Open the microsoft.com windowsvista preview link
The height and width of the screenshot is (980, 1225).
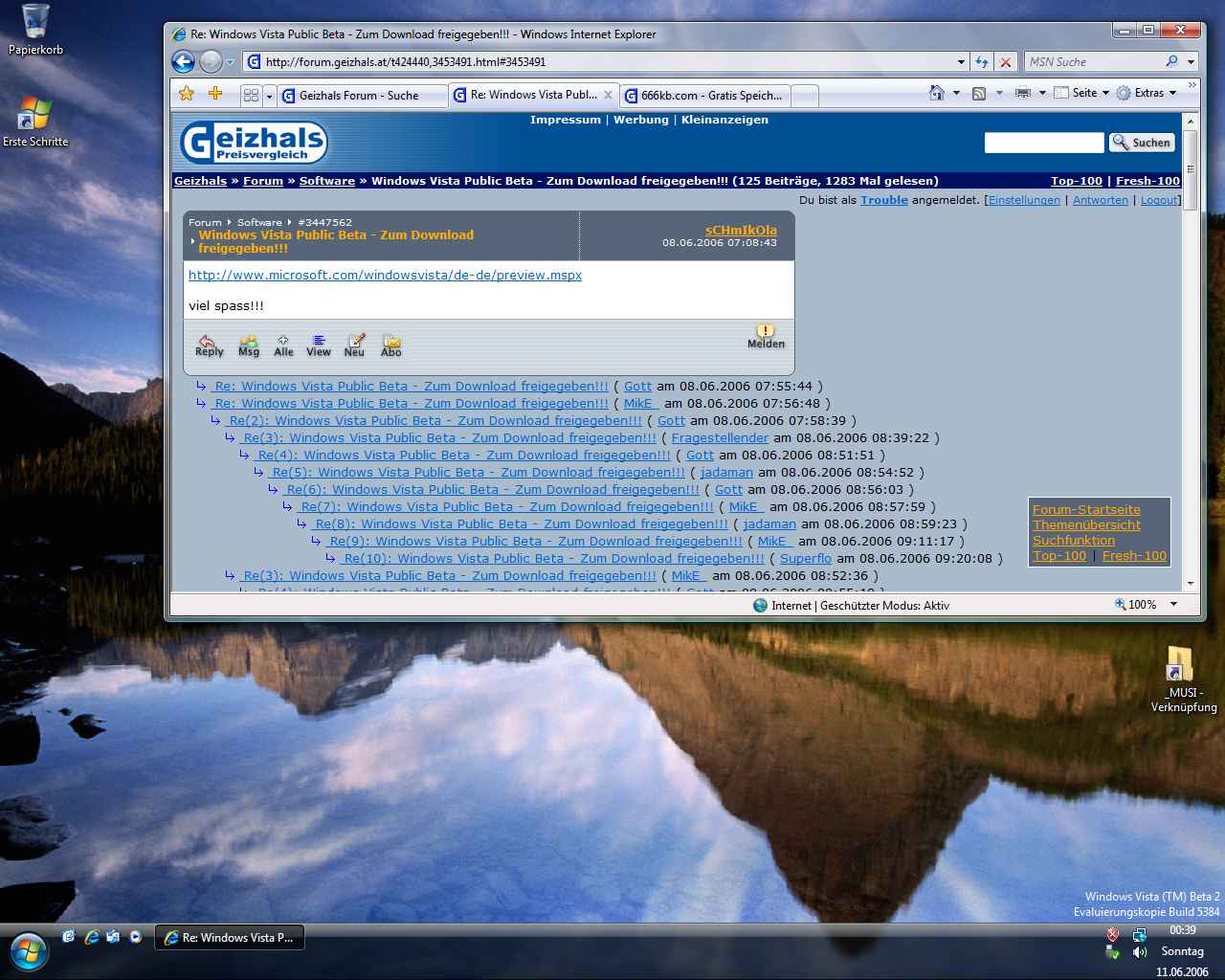pyautogui.click(x=385, y=275)
